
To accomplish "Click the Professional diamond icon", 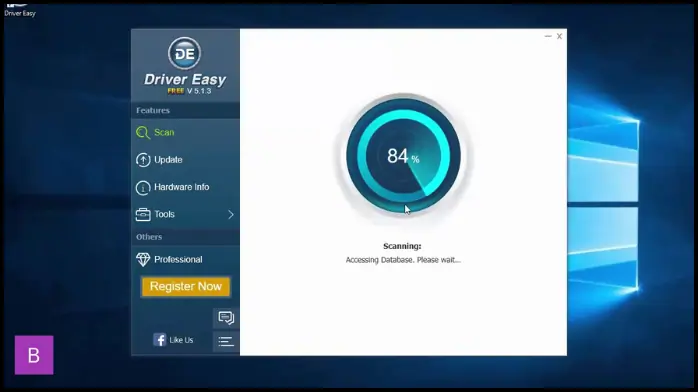I will click(143, 259).
